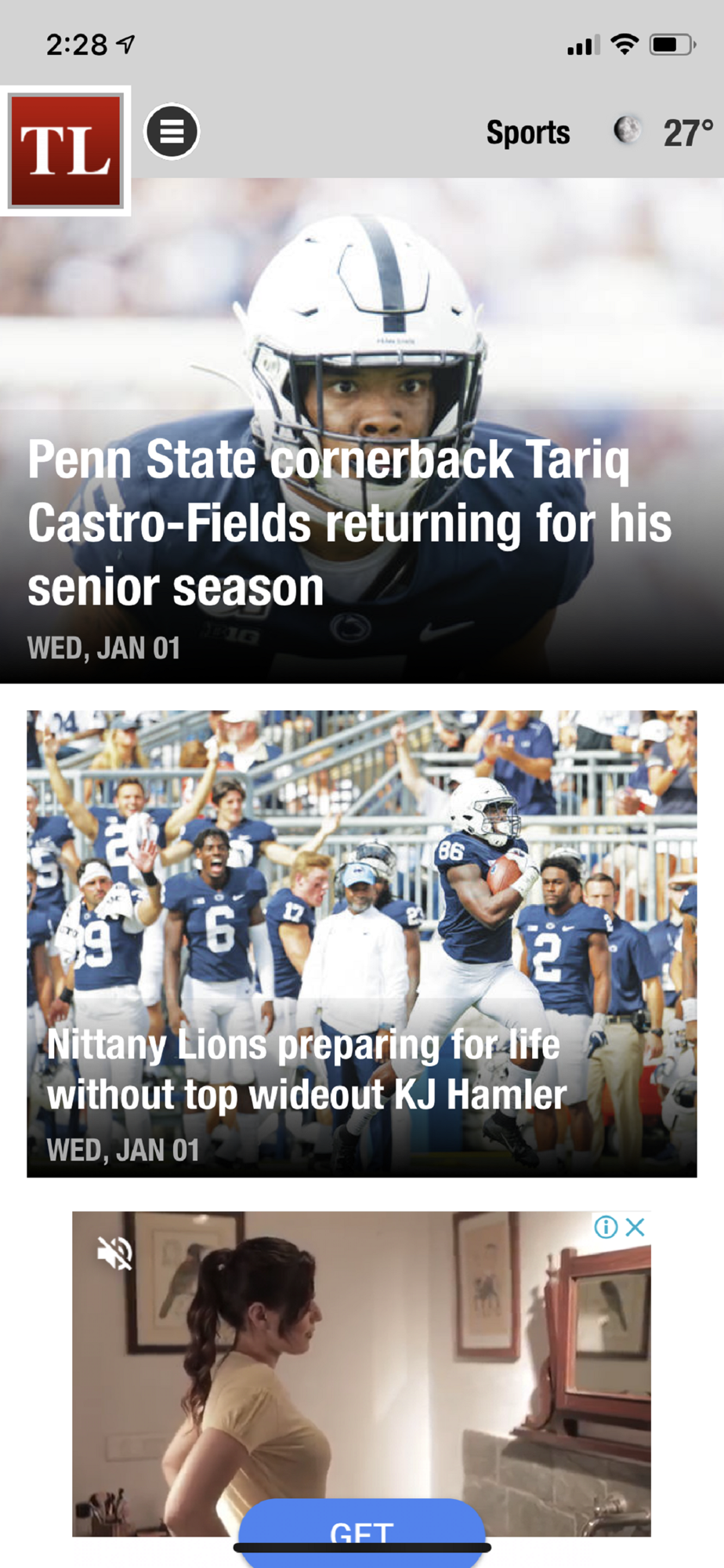Open the hamburger menu button
724x1568 pixels.
click(x=172, y=131)
